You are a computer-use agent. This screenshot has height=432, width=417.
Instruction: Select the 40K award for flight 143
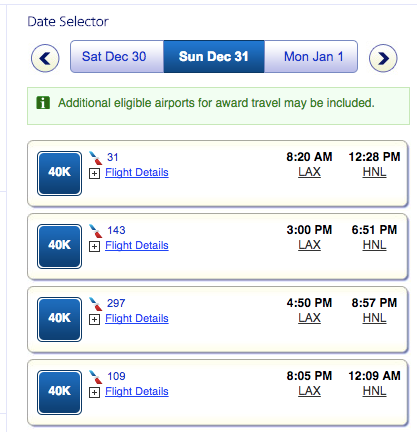59,246
